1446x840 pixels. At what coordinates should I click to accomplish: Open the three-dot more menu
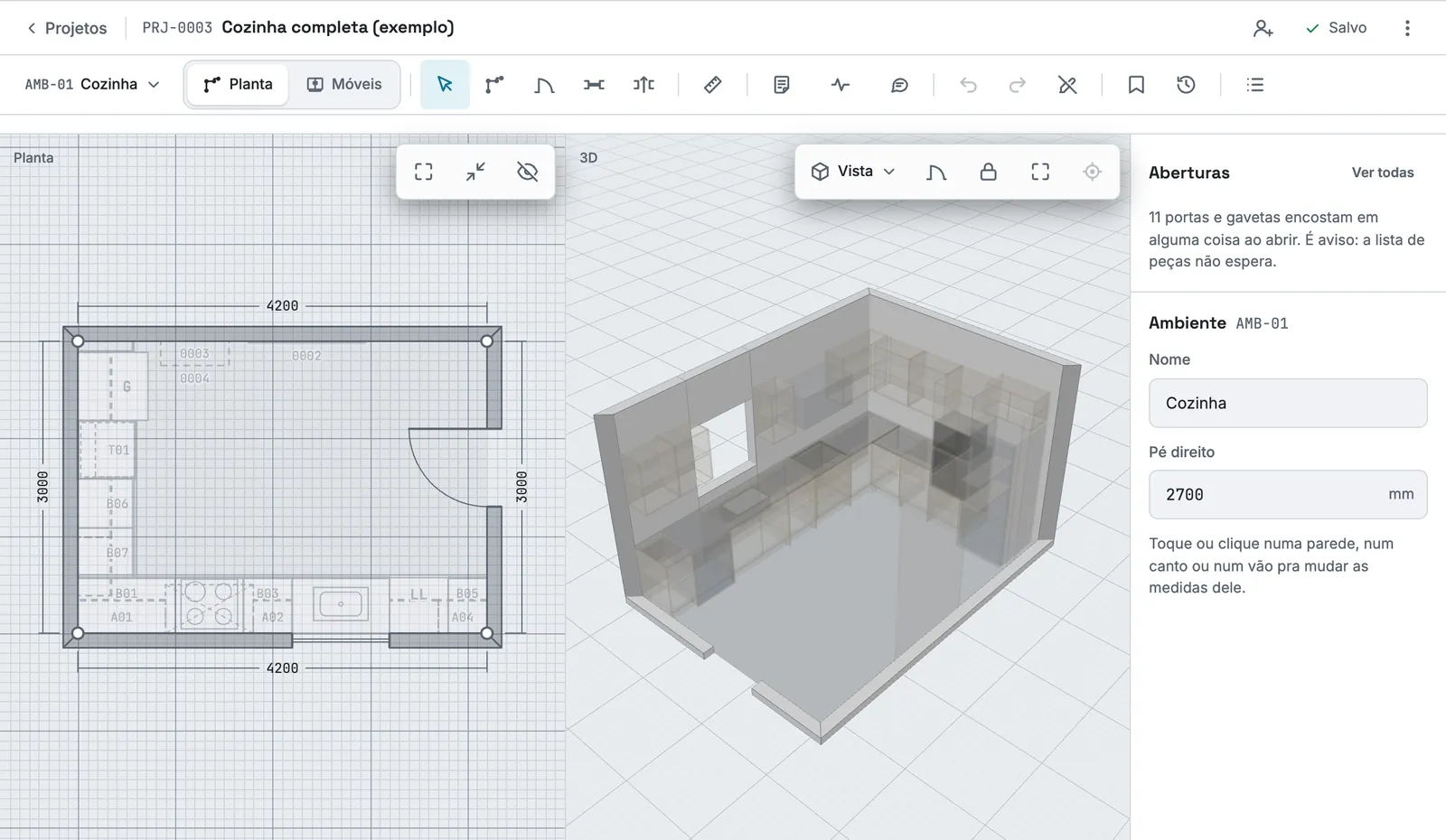click(x=1407, y=28)
